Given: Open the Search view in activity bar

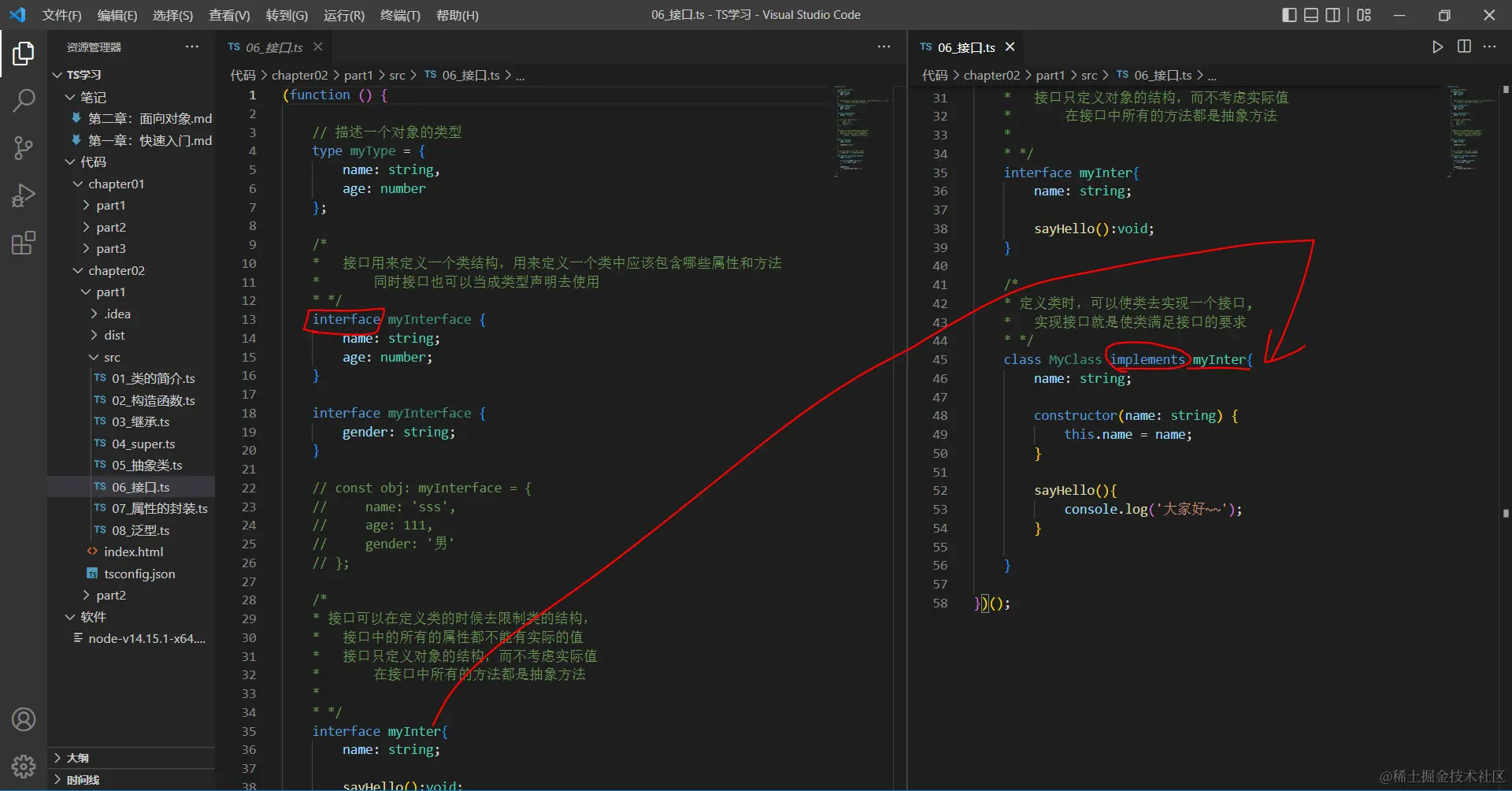Looking at the screenshot, I should tap(24, 100).
